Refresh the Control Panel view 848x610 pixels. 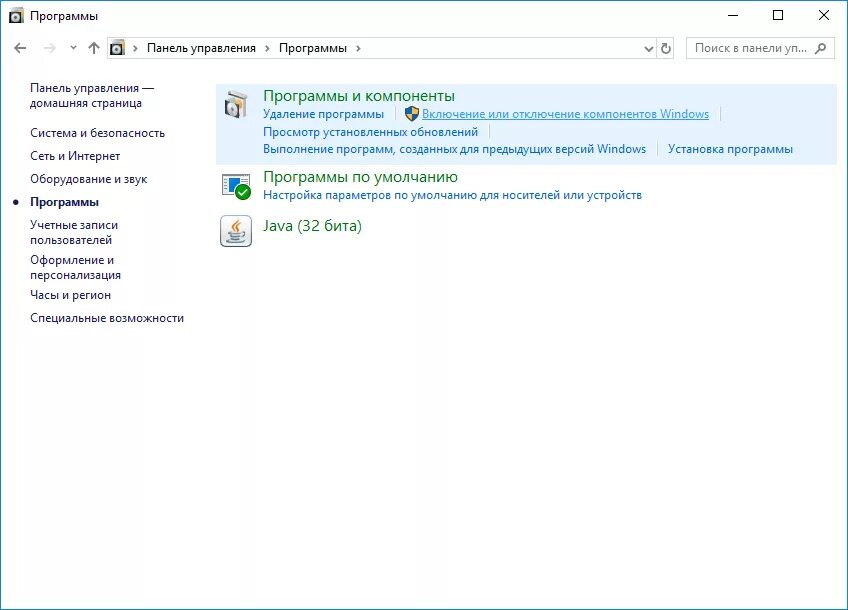(666, 48)
